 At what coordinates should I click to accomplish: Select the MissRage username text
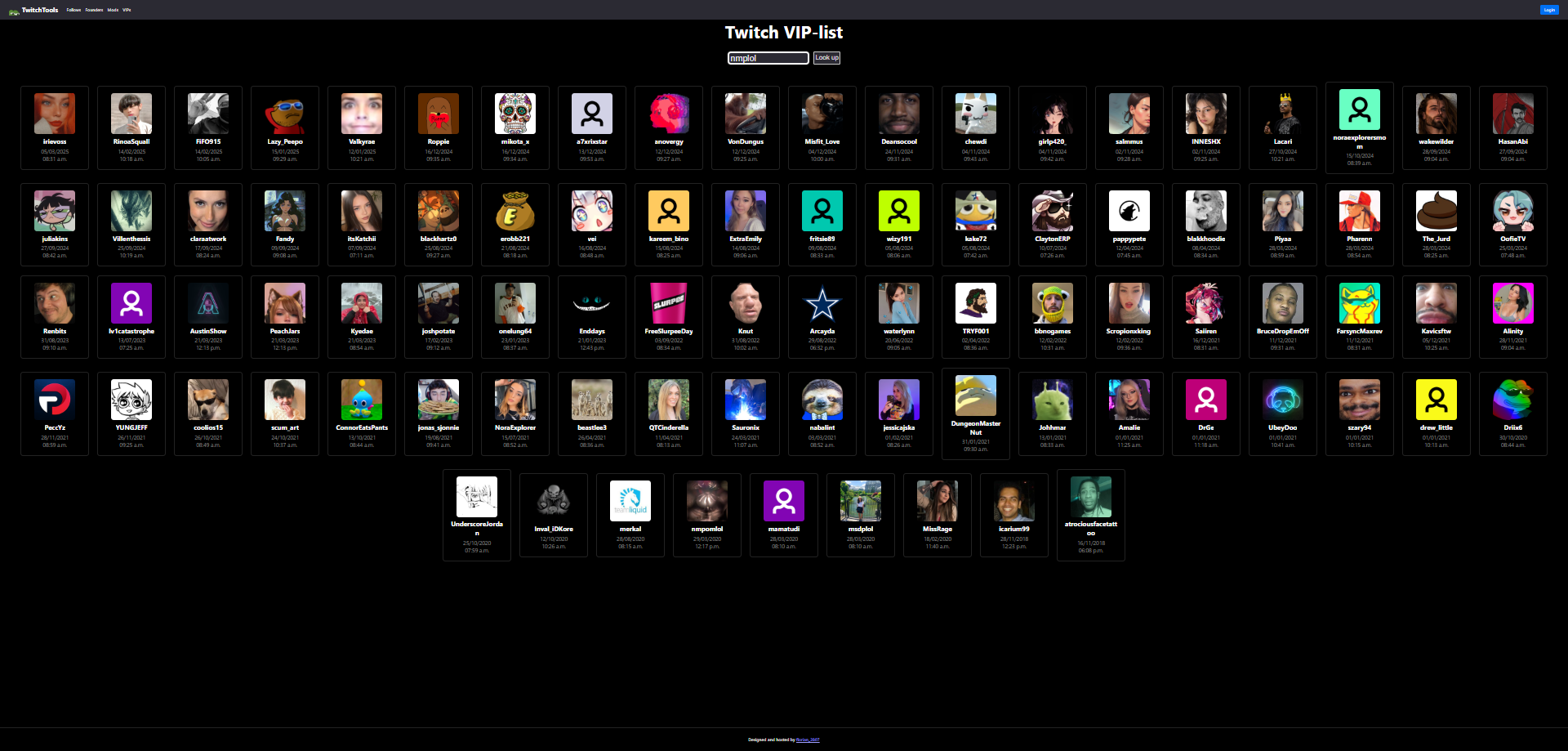[938, 529]
